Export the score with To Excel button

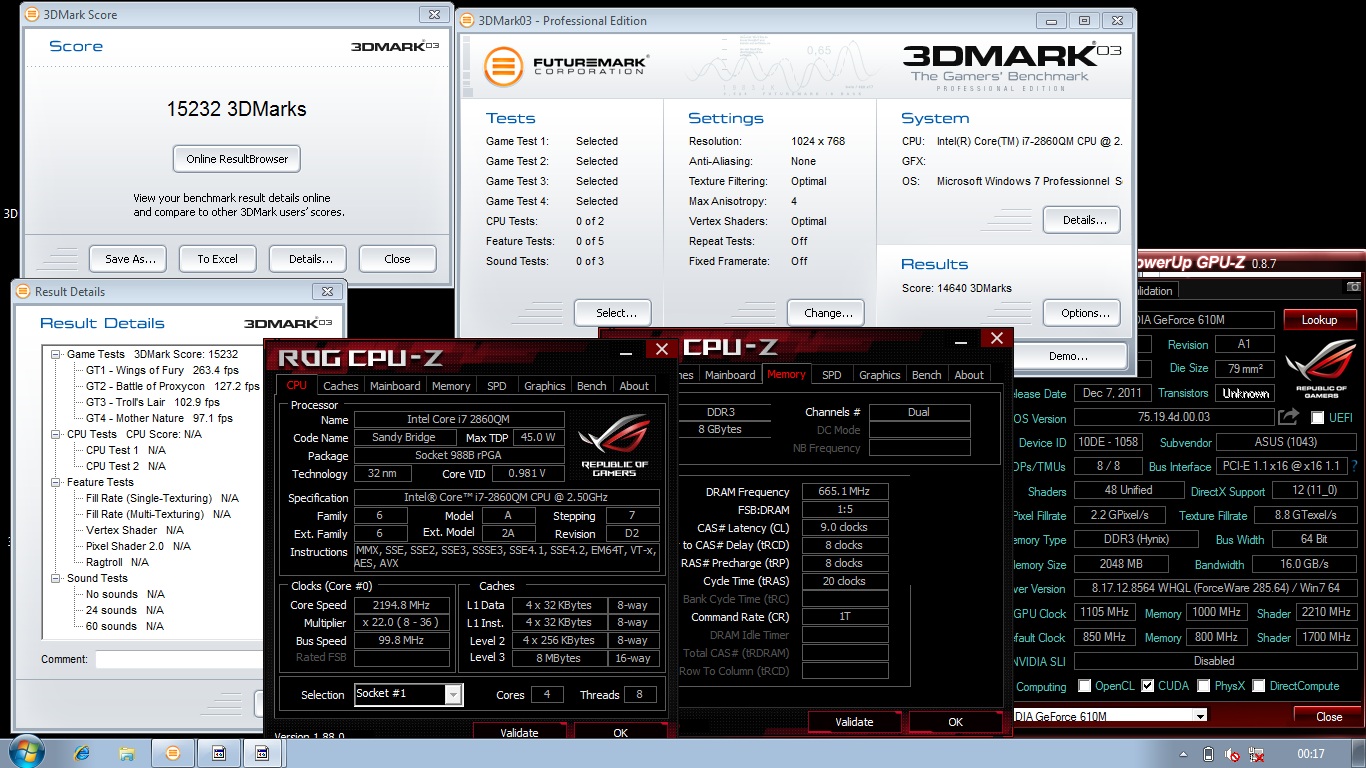click(x=217, y=258)
